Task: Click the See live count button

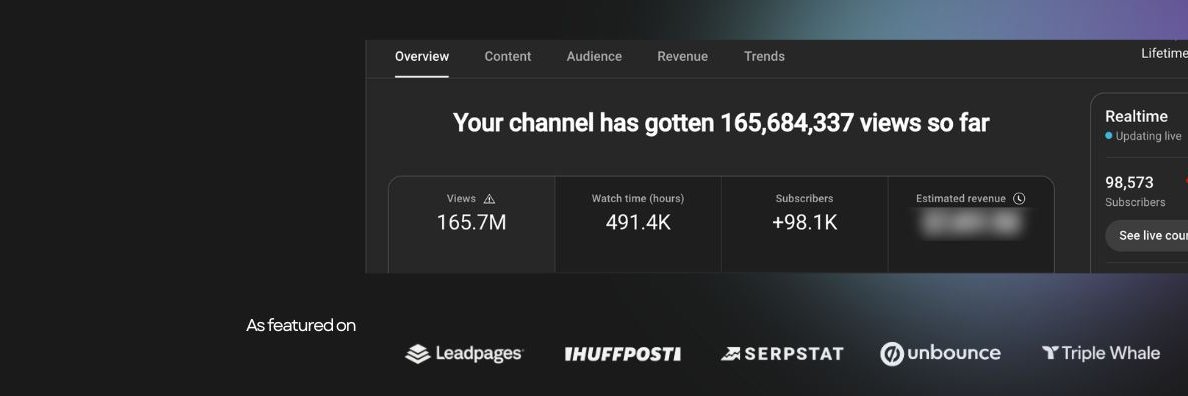Action: click(x=1146, y=235)
